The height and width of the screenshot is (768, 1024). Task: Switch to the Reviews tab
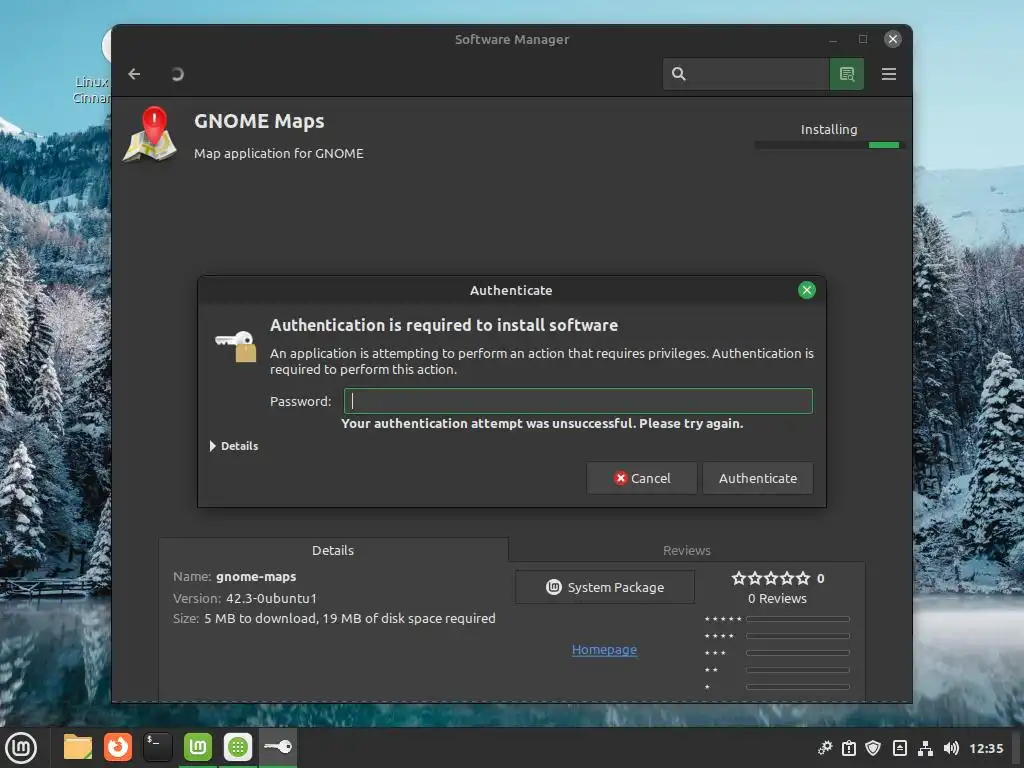[686, 550]
